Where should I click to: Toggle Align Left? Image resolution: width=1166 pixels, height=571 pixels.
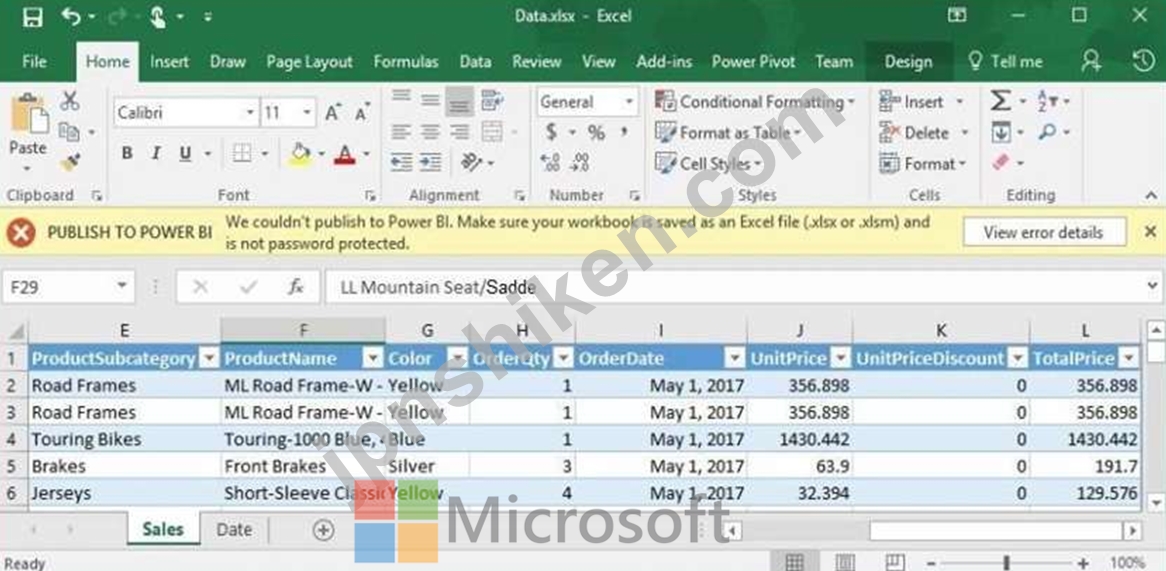pos(402,132)
